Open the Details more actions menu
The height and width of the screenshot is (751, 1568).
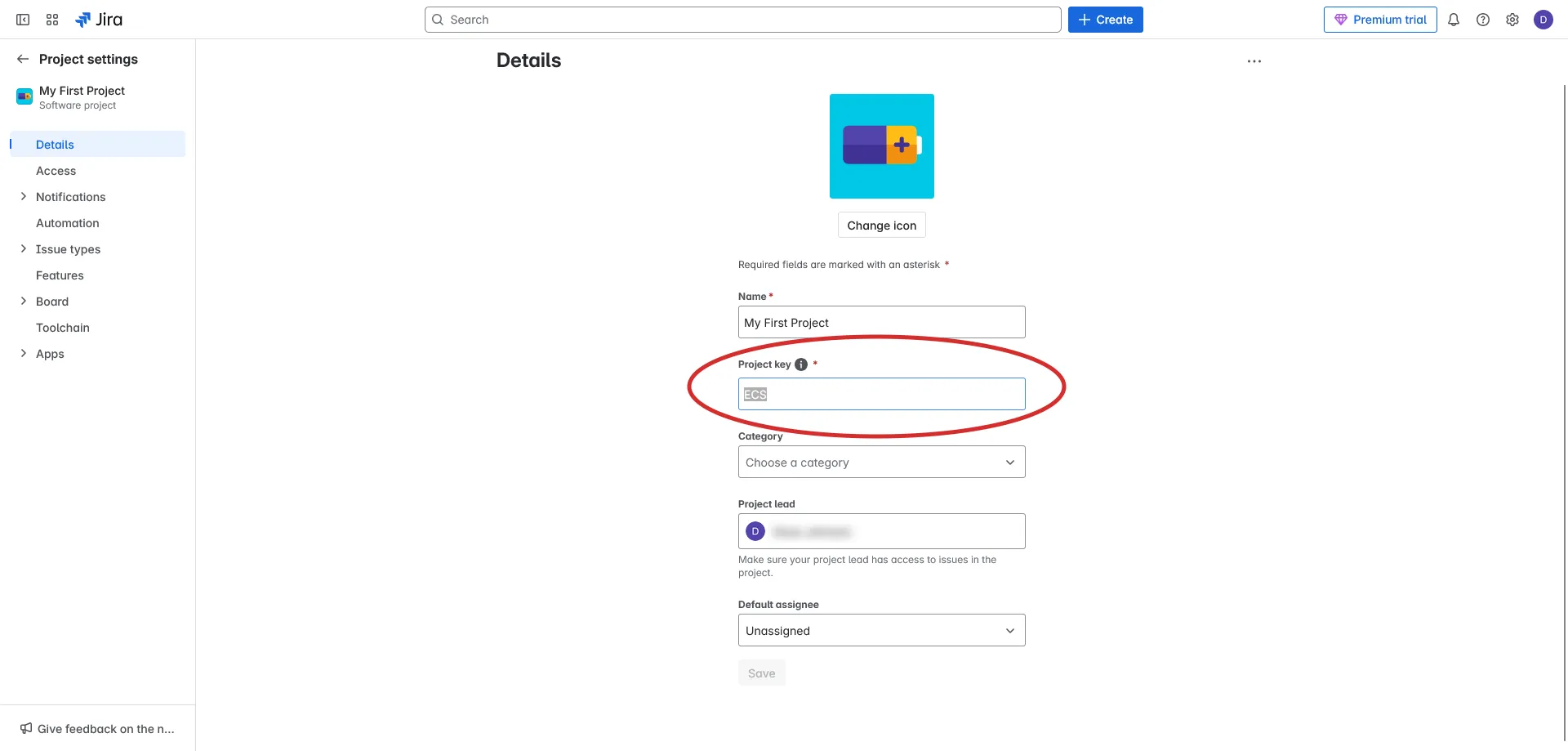1254,61
